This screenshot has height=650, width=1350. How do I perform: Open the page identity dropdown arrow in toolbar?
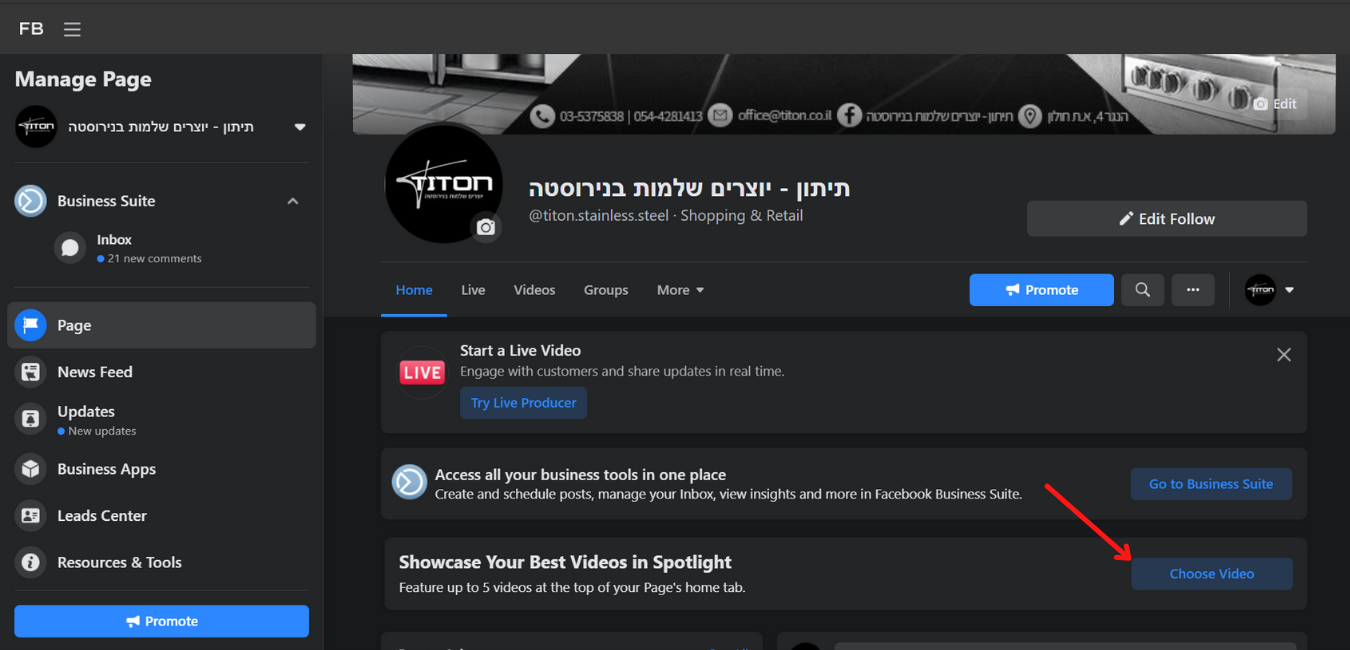[1289, 290]
